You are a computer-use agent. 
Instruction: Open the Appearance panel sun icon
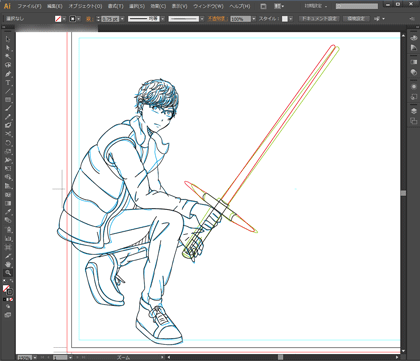point(413,86)
